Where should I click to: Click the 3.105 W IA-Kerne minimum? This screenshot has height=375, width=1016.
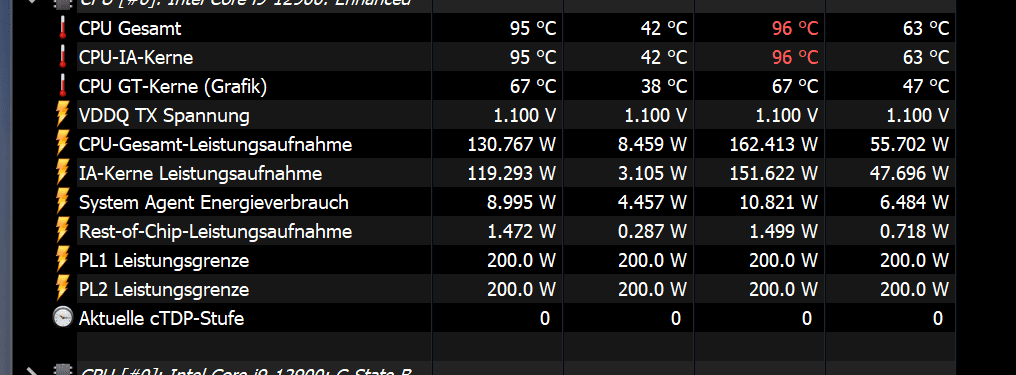[652, 173]
